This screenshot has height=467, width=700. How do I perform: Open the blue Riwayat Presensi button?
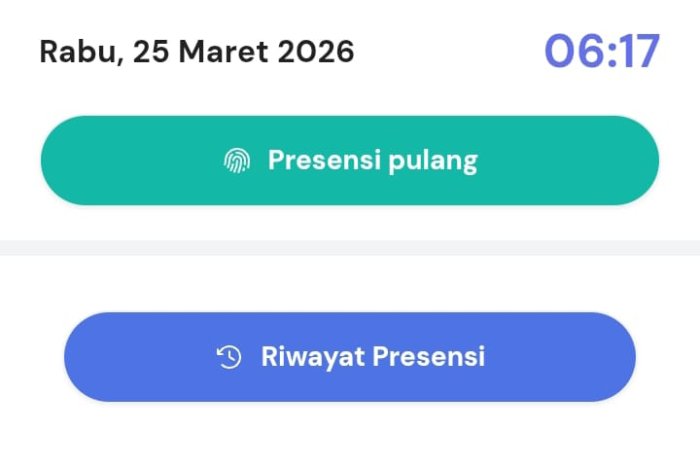pos(350,357)
